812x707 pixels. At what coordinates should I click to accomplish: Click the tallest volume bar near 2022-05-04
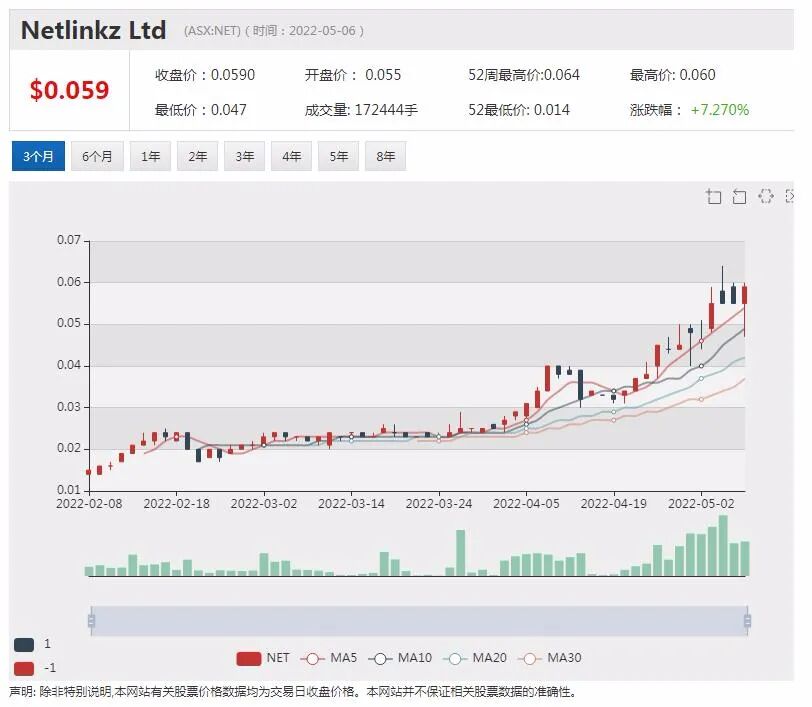723,545
